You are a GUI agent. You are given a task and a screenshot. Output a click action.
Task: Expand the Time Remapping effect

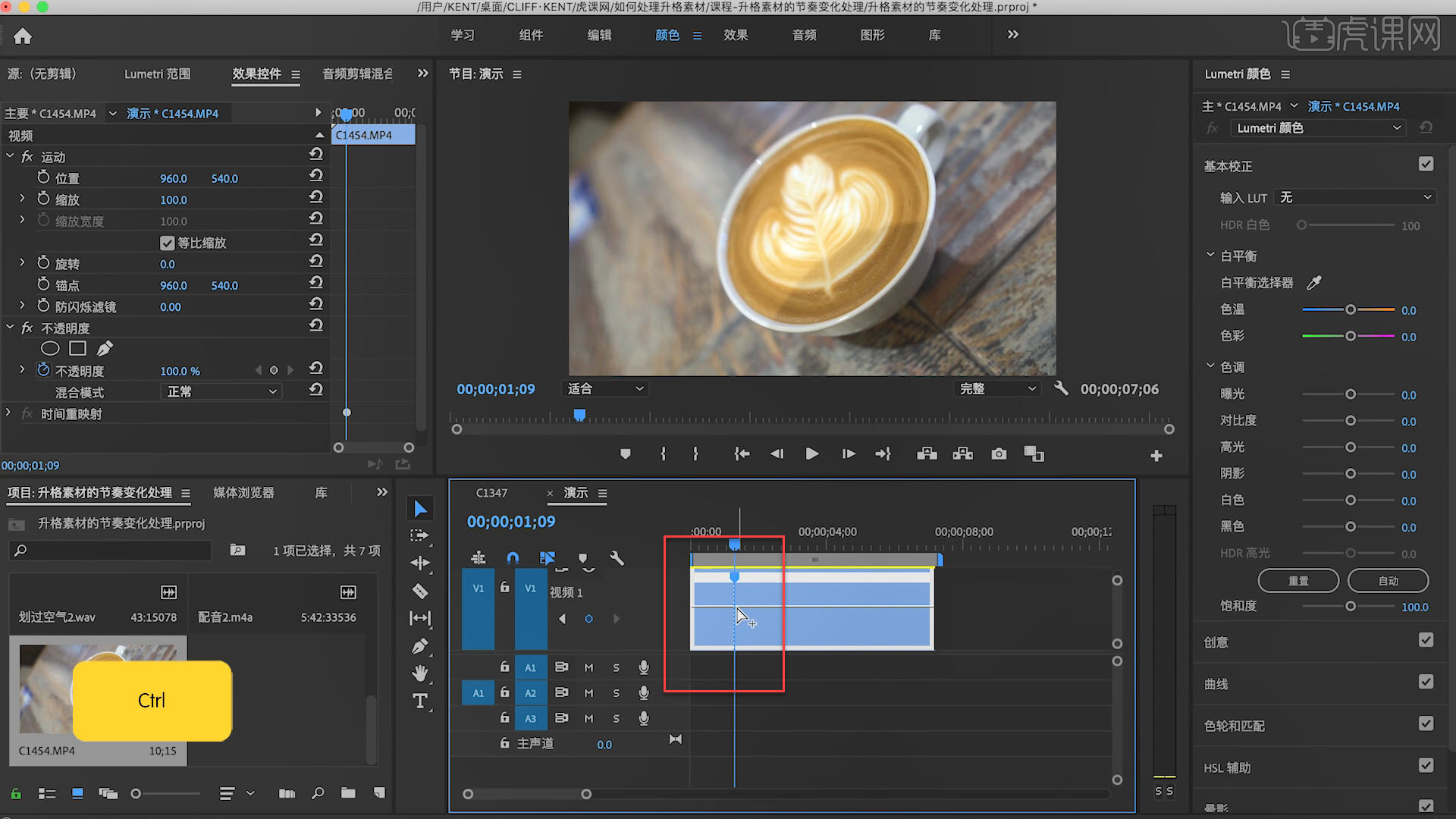coord(8,413)
